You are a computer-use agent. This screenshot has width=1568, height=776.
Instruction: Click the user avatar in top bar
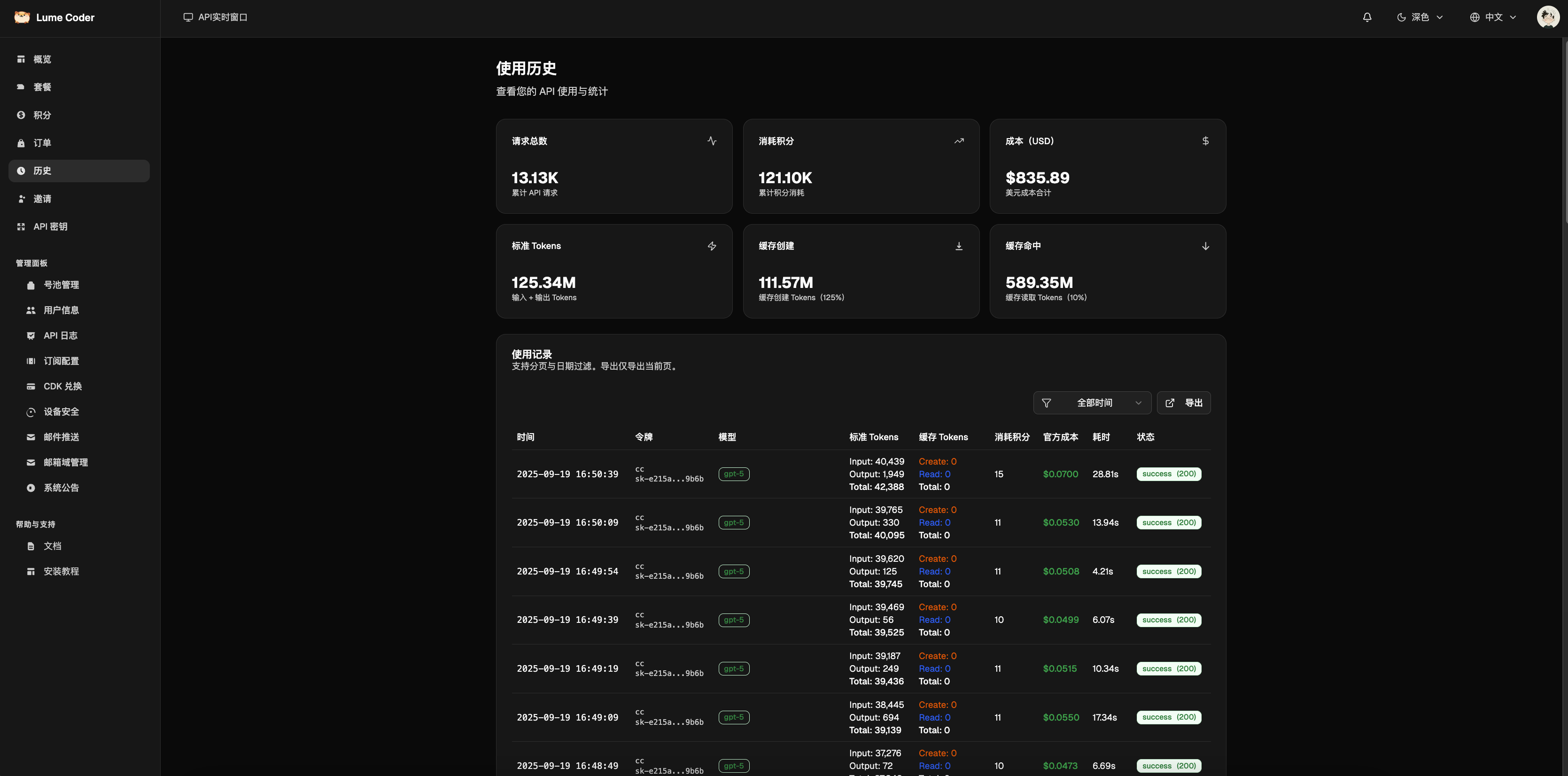click(1548, 17)
